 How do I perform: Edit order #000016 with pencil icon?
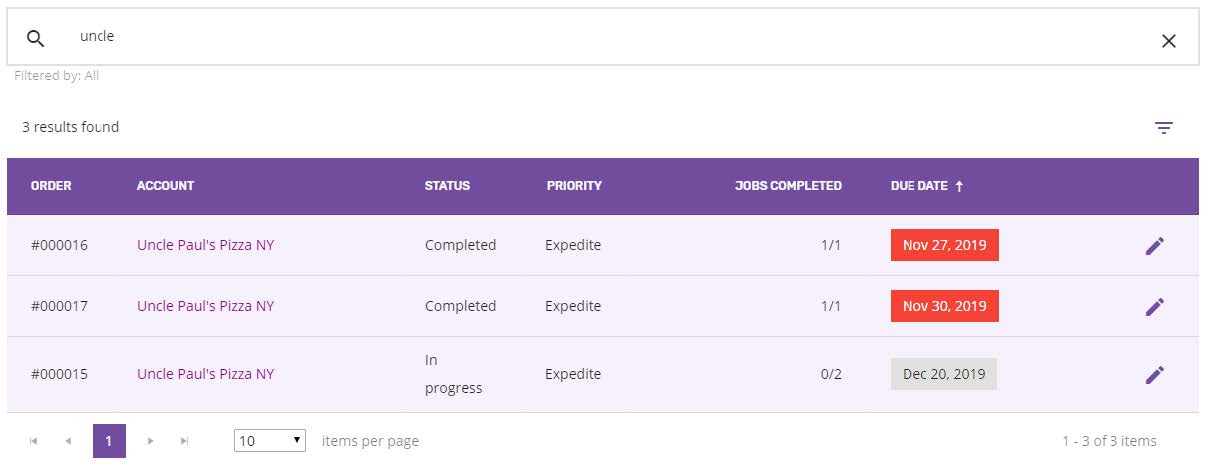pyautogui.click(x=1154, y=246)
